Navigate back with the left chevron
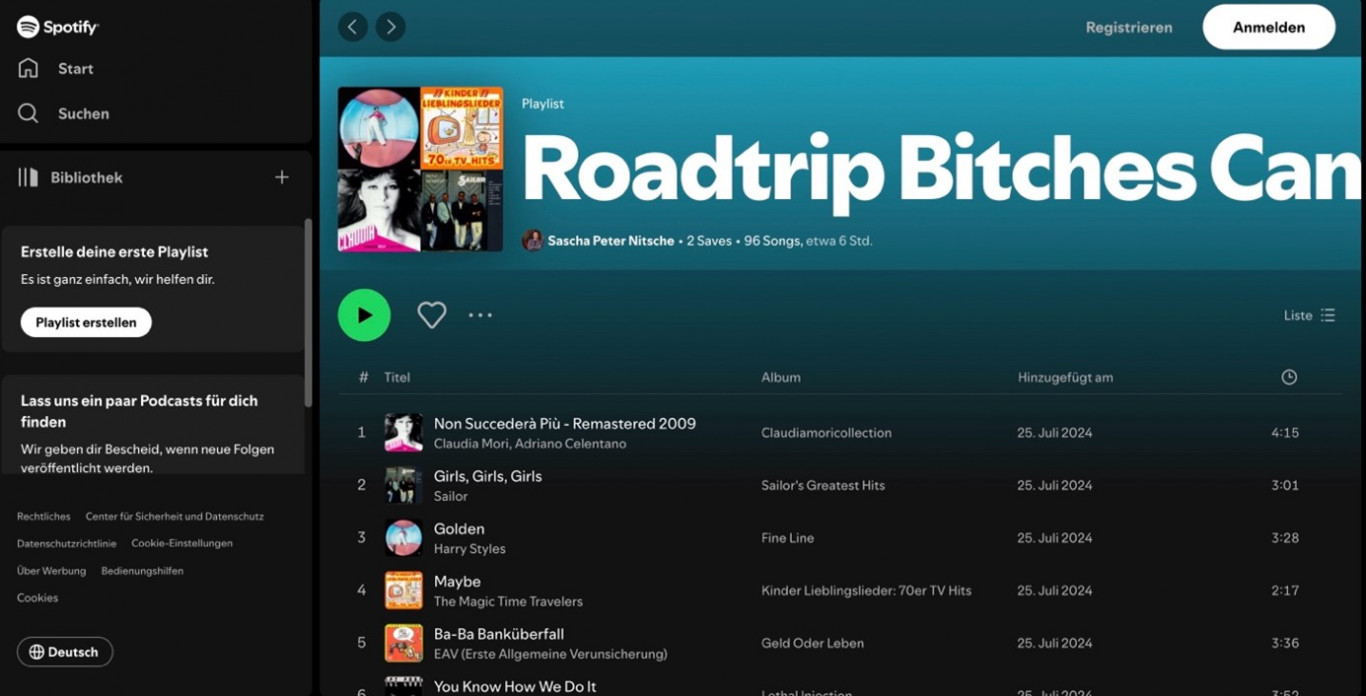1366x696 pixels. coord(352,27)
